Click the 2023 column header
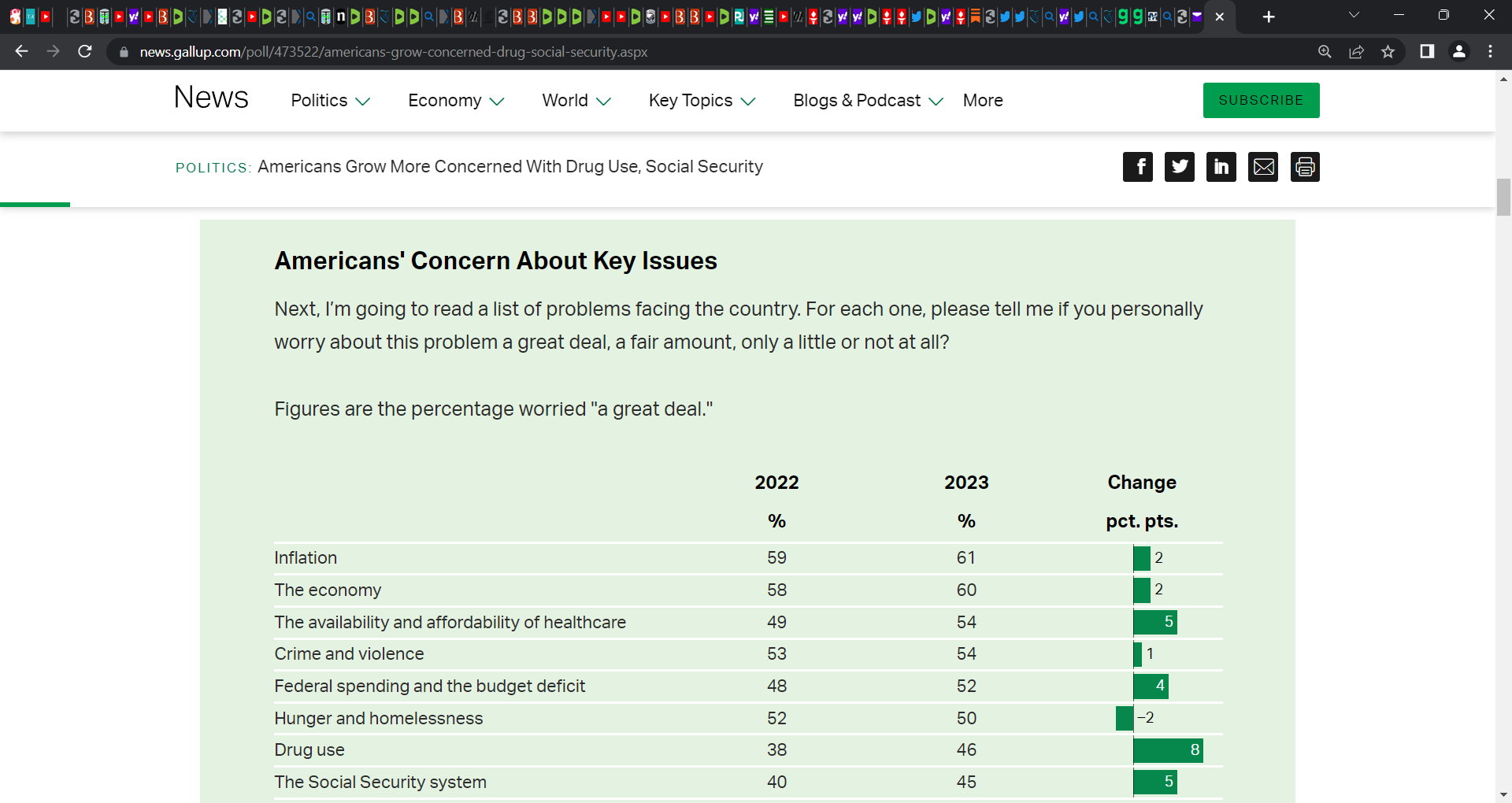The image size is (1512, 803). coord(966,483)
